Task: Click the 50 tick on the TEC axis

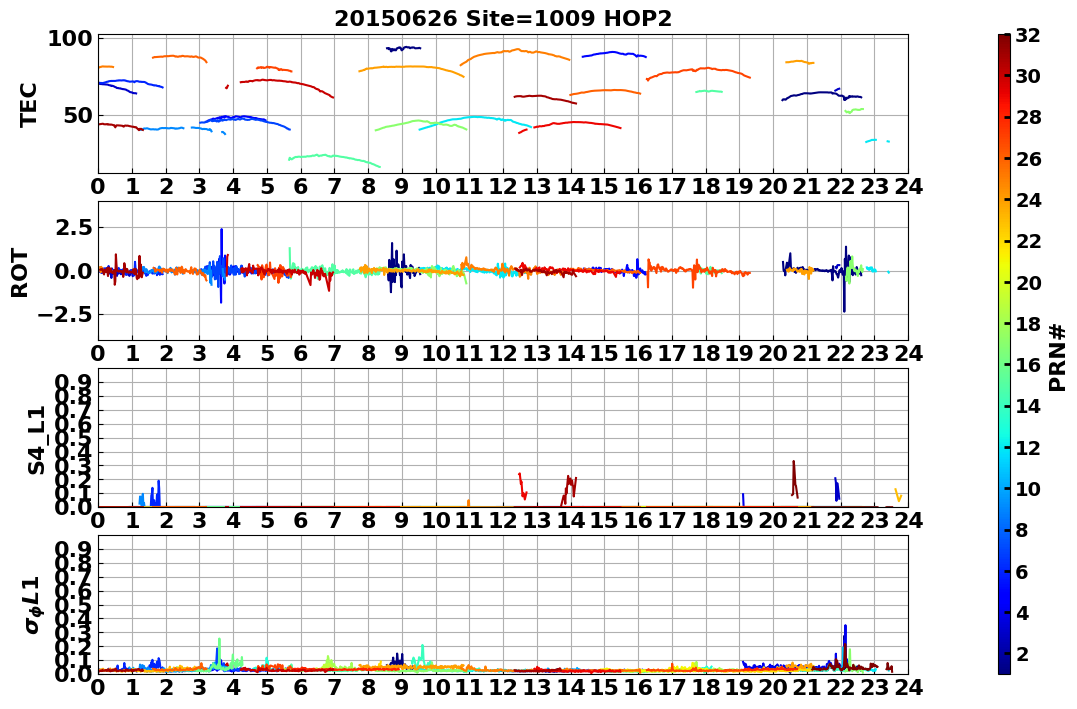Action: coord(77,115)
